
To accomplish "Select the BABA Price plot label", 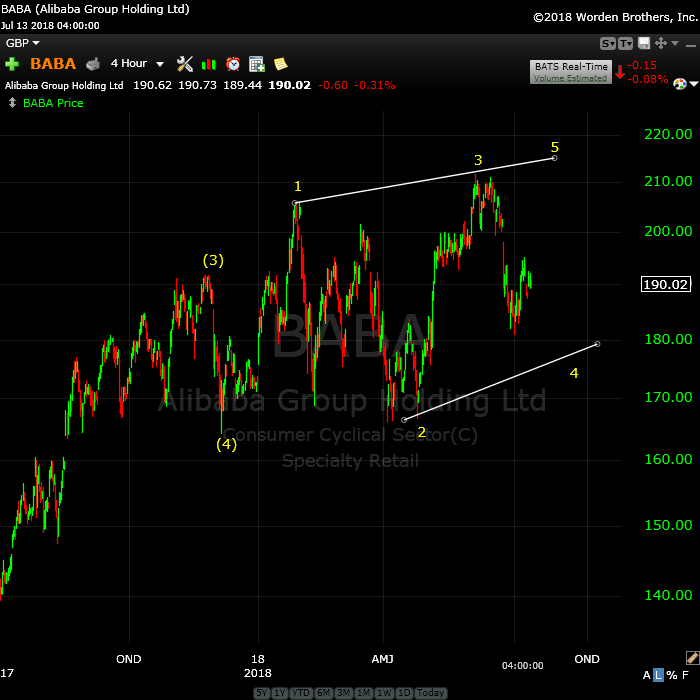I will [x=53, y=103].
